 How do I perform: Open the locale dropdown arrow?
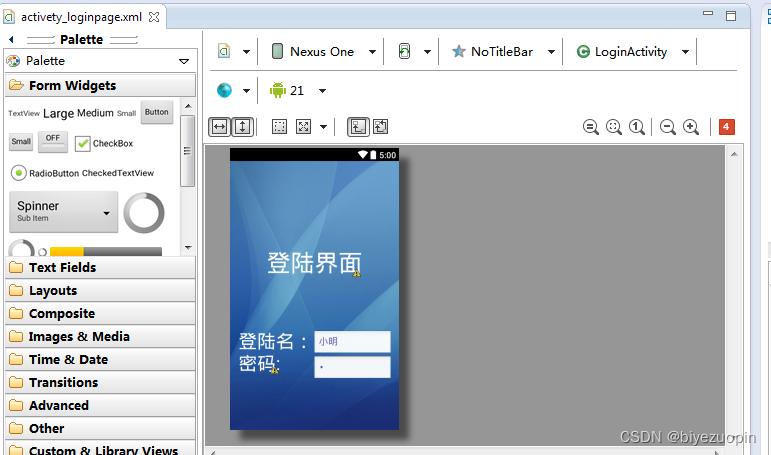pos(246,91)
